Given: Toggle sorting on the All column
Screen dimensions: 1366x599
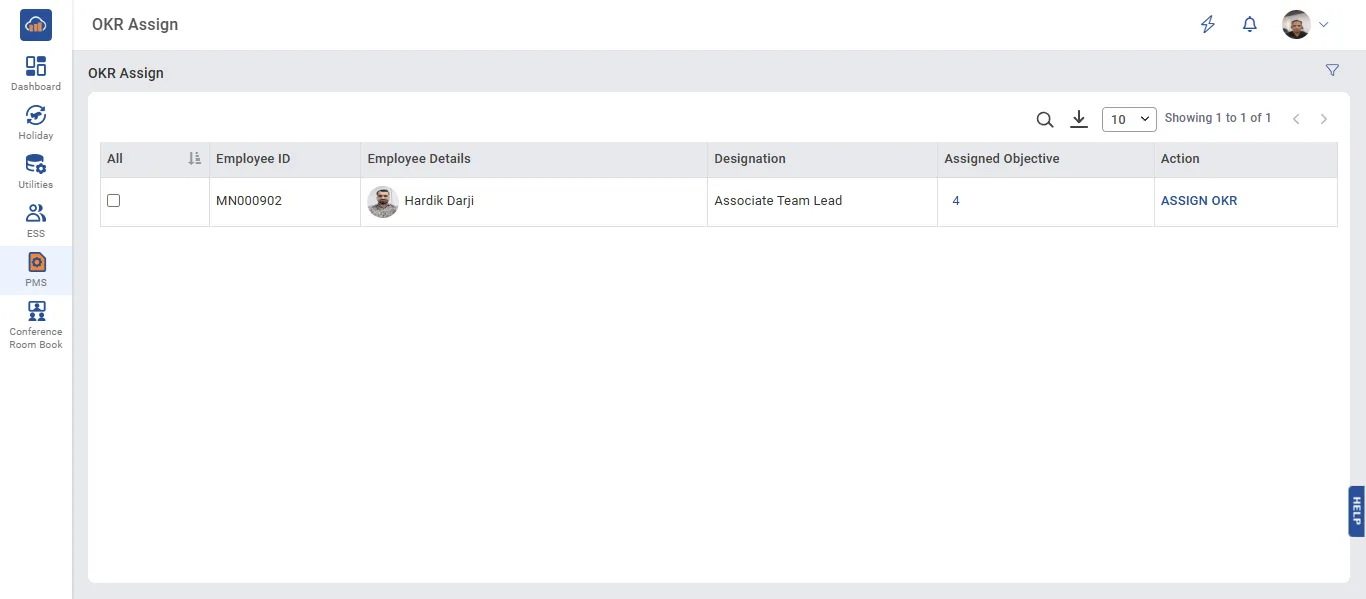Looking at the screenshot, I should (193, 158).
